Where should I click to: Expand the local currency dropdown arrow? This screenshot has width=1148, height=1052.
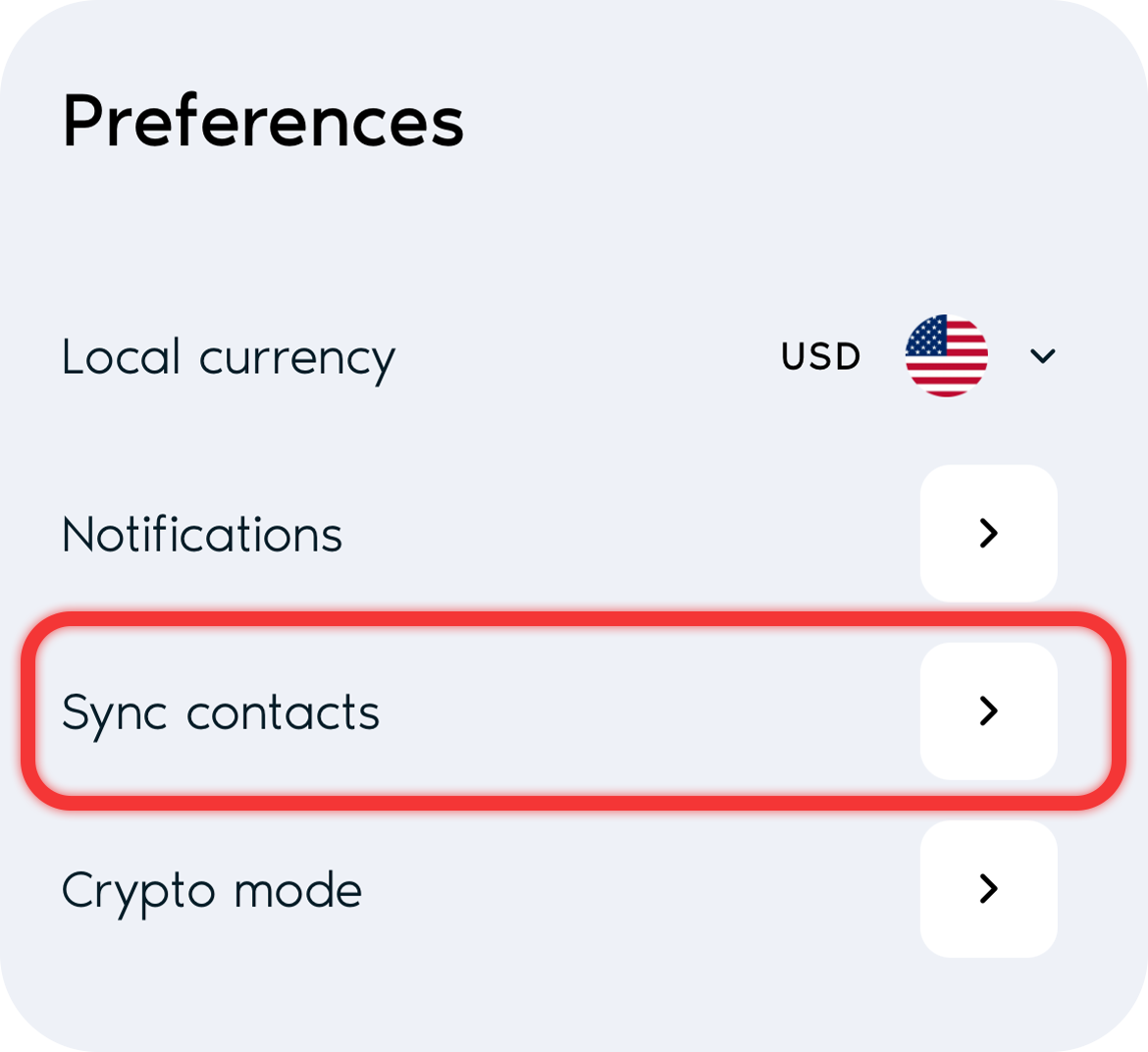click(x=1043, y=356)
